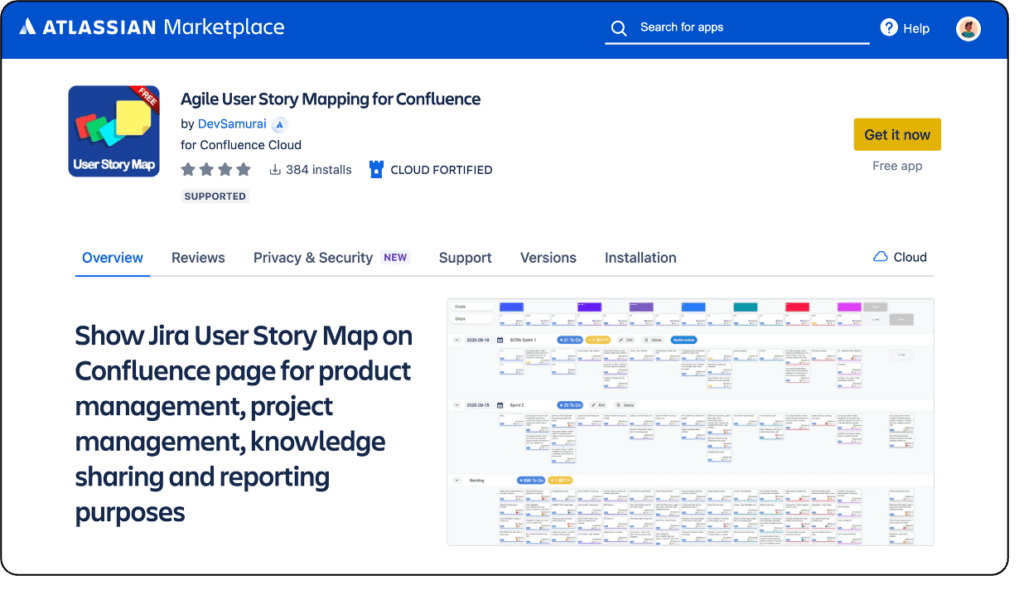Click the Atlassian logo in the header

(x=30, y=28)
